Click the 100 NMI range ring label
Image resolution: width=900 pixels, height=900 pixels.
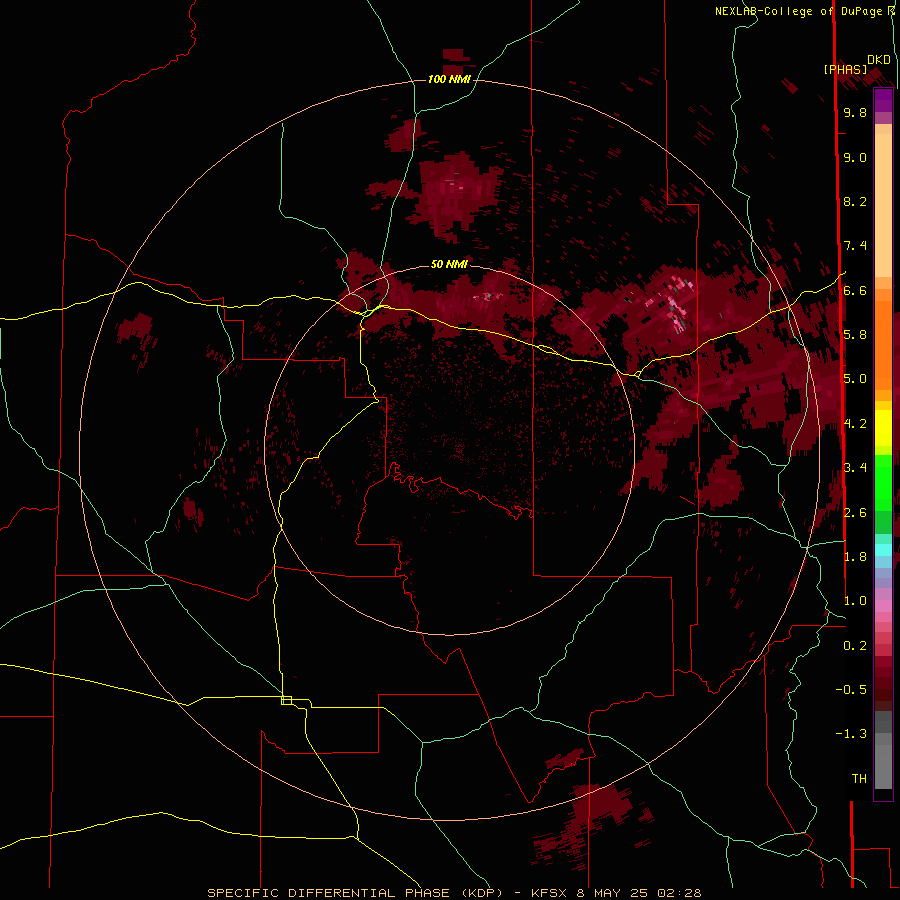point(449,79)
